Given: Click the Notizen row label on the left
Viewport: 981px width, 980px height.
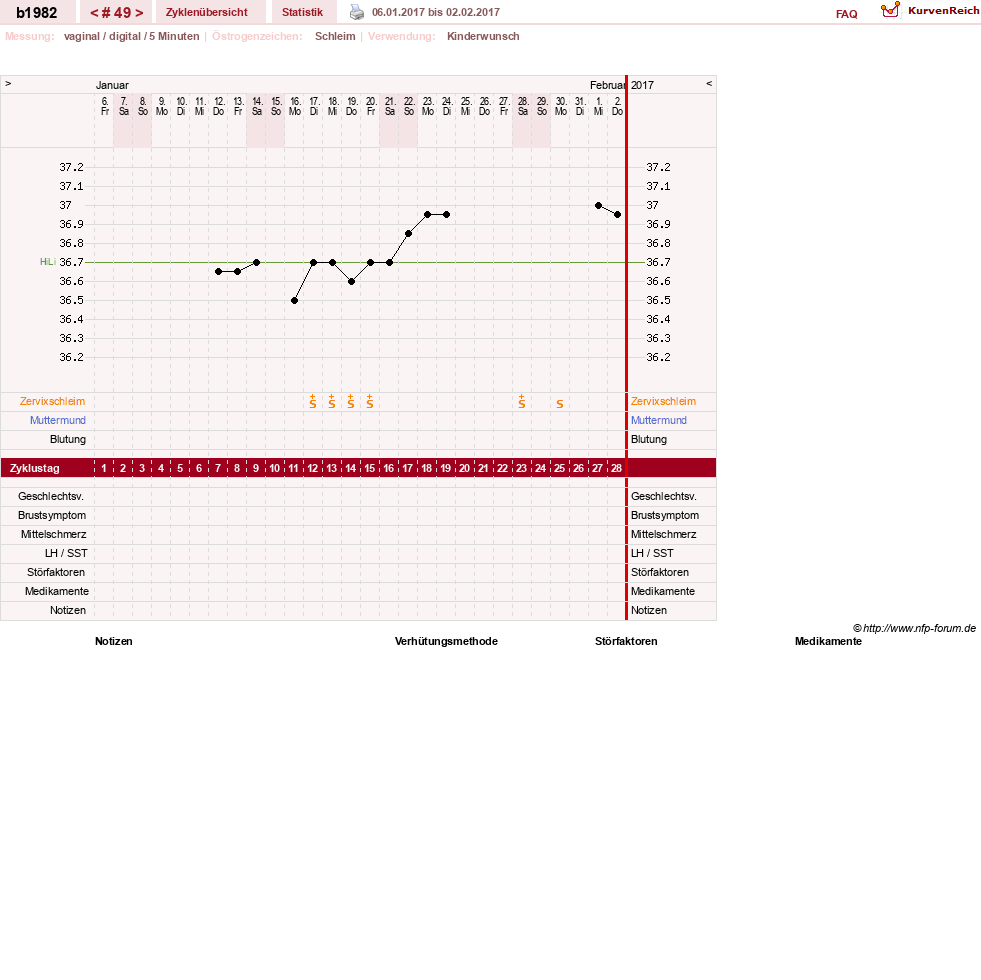Looking at the screenshot, I should pyautogui.click(x=68, y=610).
